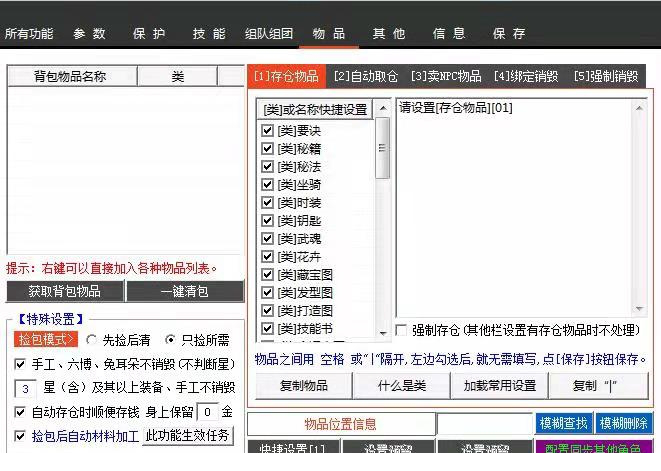Click the 什么是类 button

click(402, 385)
